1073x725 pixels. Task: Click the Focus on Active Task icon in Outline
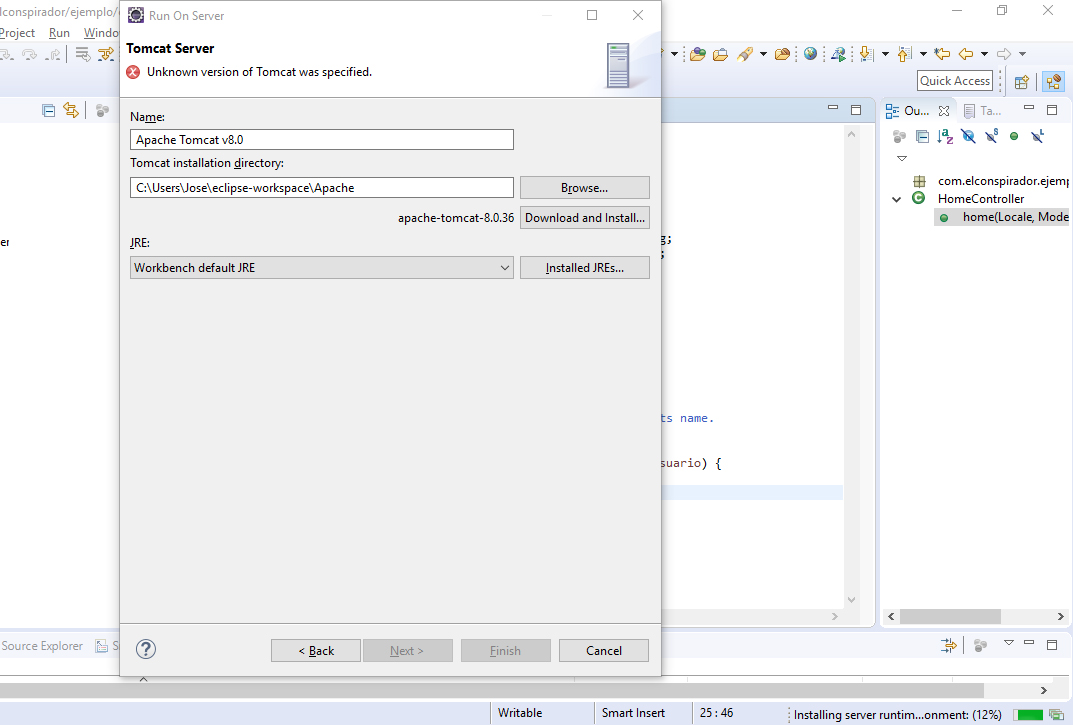tap(899, 136)
